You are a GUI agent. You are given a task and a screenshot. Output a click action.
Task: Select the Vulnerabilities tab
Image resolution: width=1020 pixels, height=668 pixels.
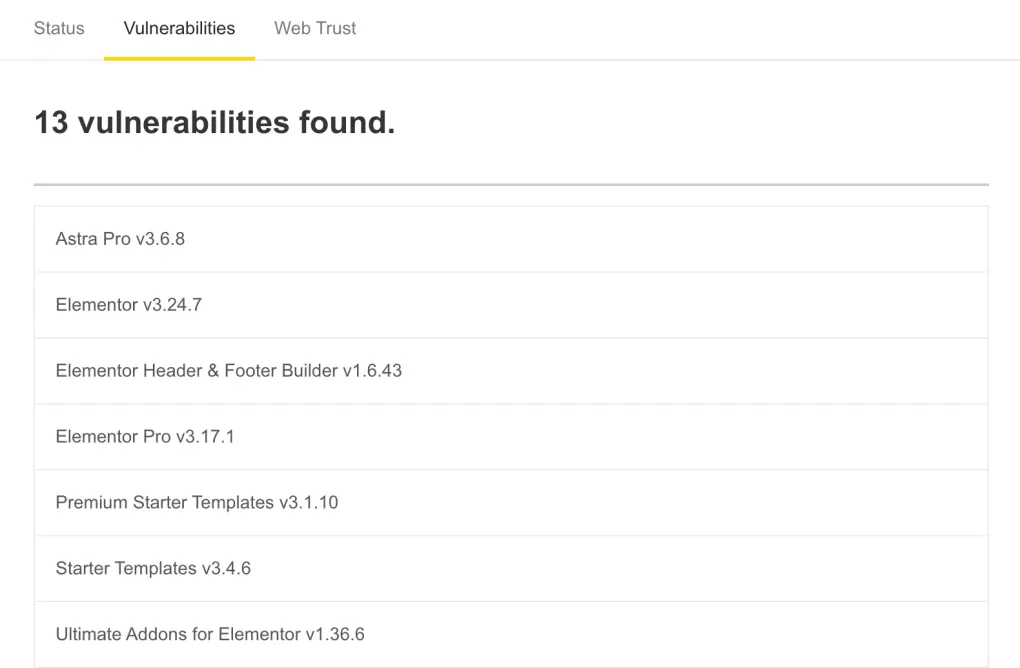pos(179,28)
